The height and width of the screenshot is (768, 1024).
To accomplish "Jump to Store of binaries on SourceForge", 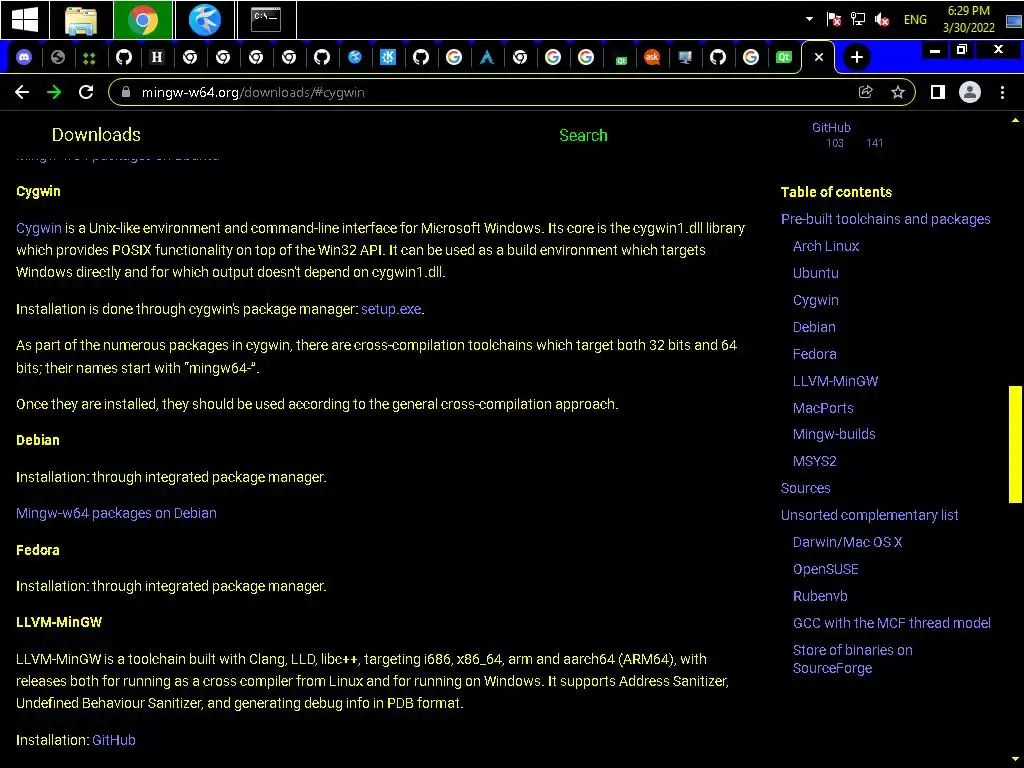I will pos(852,659).
